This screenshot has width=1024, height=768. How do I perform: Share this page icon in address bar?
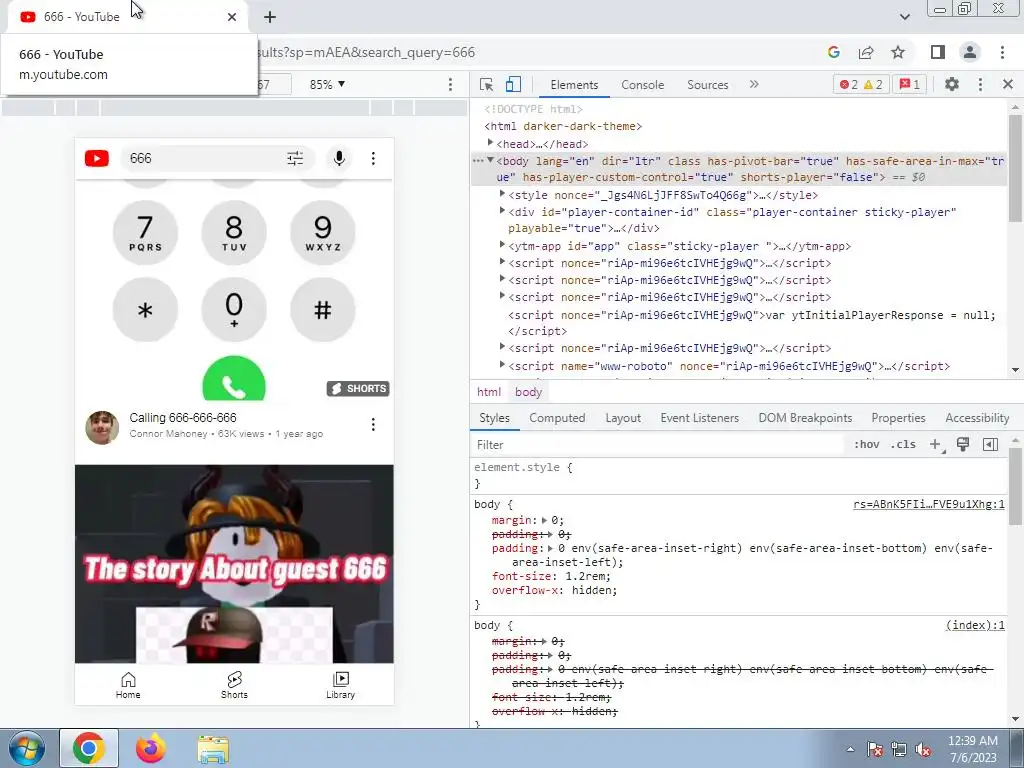click(x=866, y=52)
